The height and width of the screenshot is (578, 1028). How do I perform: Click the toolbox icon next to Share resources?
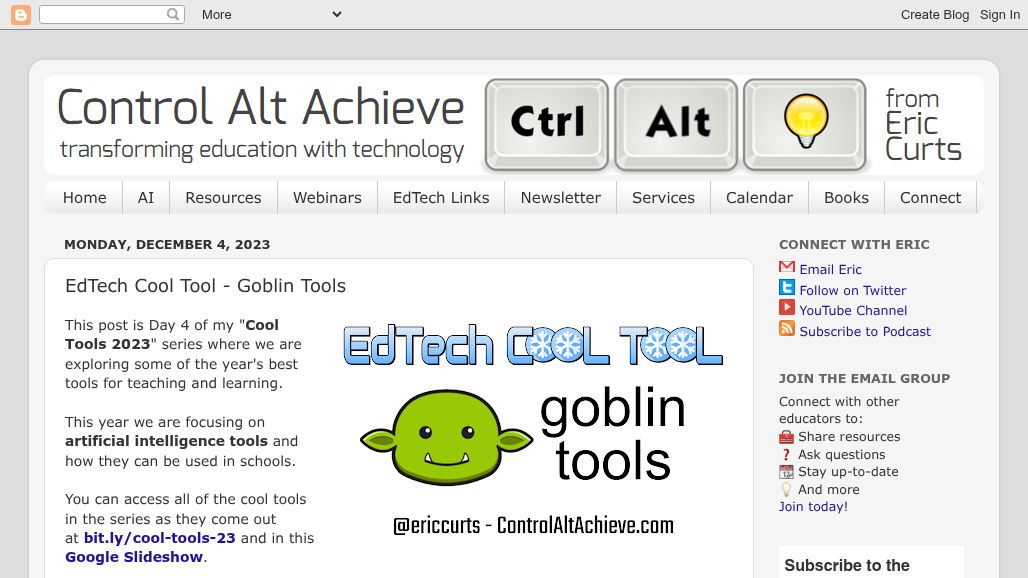click(x=786, y=436)
